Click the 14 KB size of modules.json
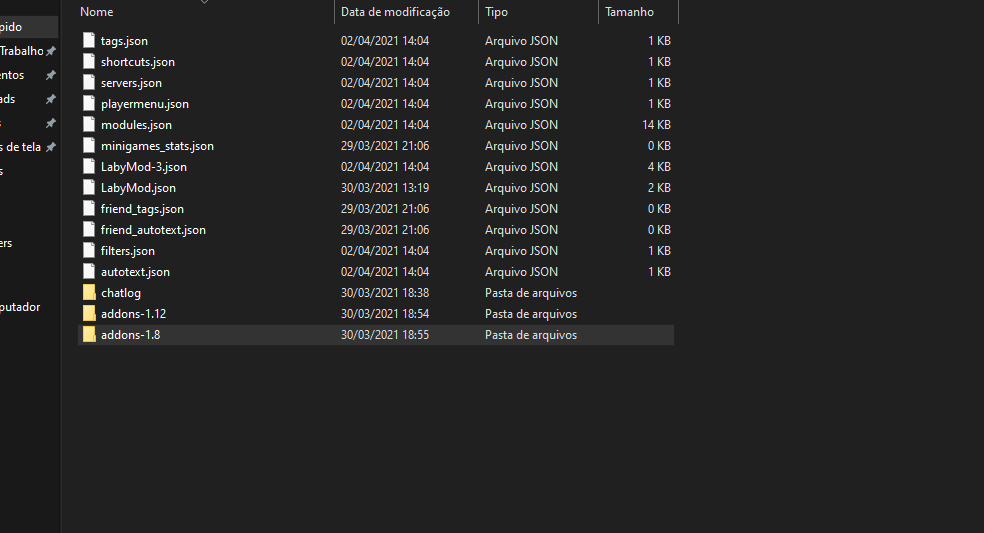 [656, 125]
